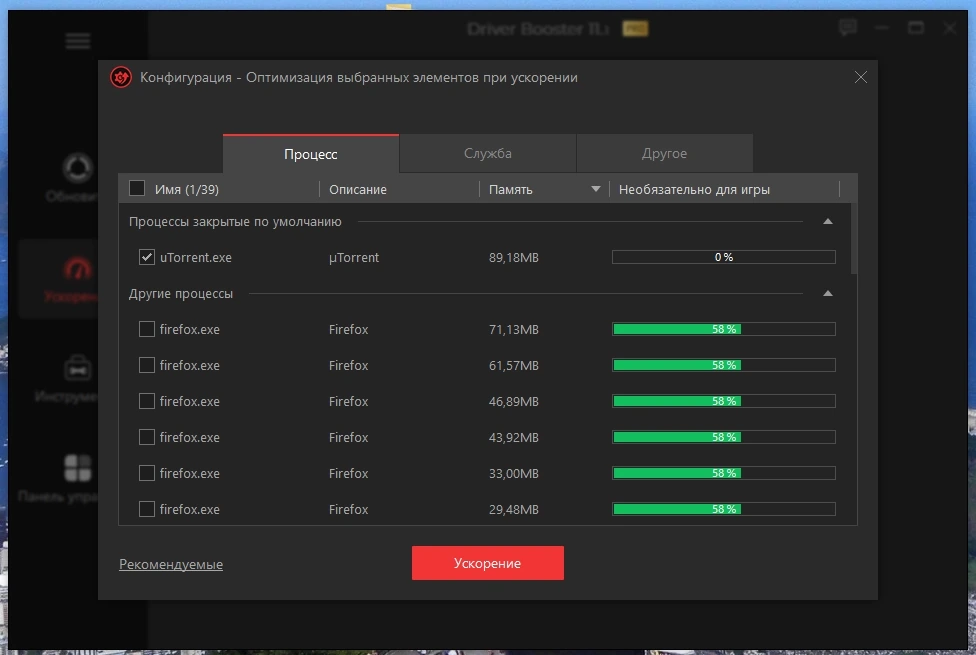
Task: Open the Рекомендуемые link
Action: click(171, 564)
